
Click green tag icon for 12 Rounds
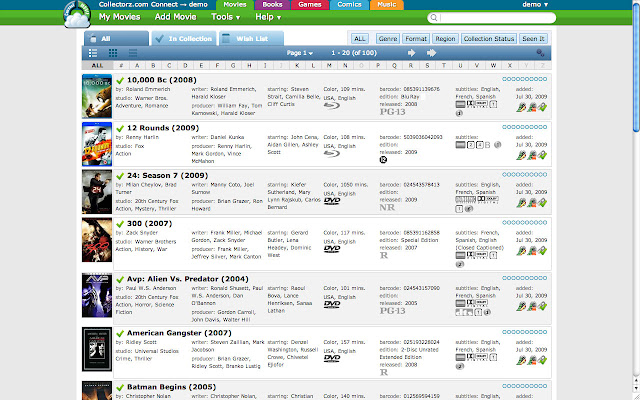542,155
